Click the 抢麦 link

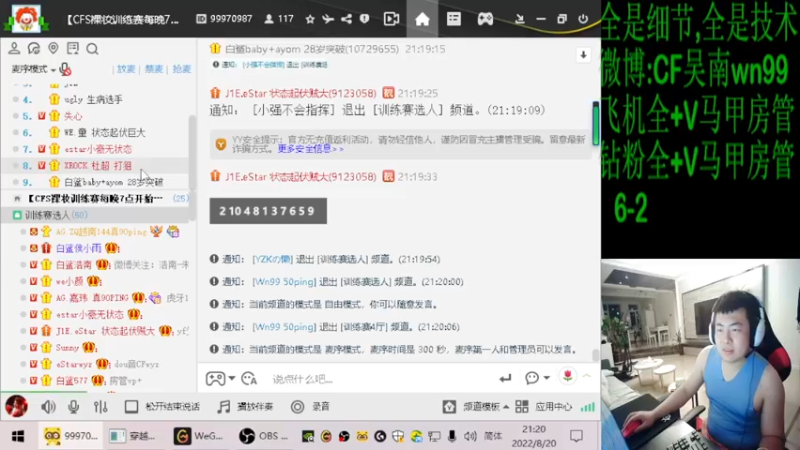pyautogui.click(x=182, y=69)
